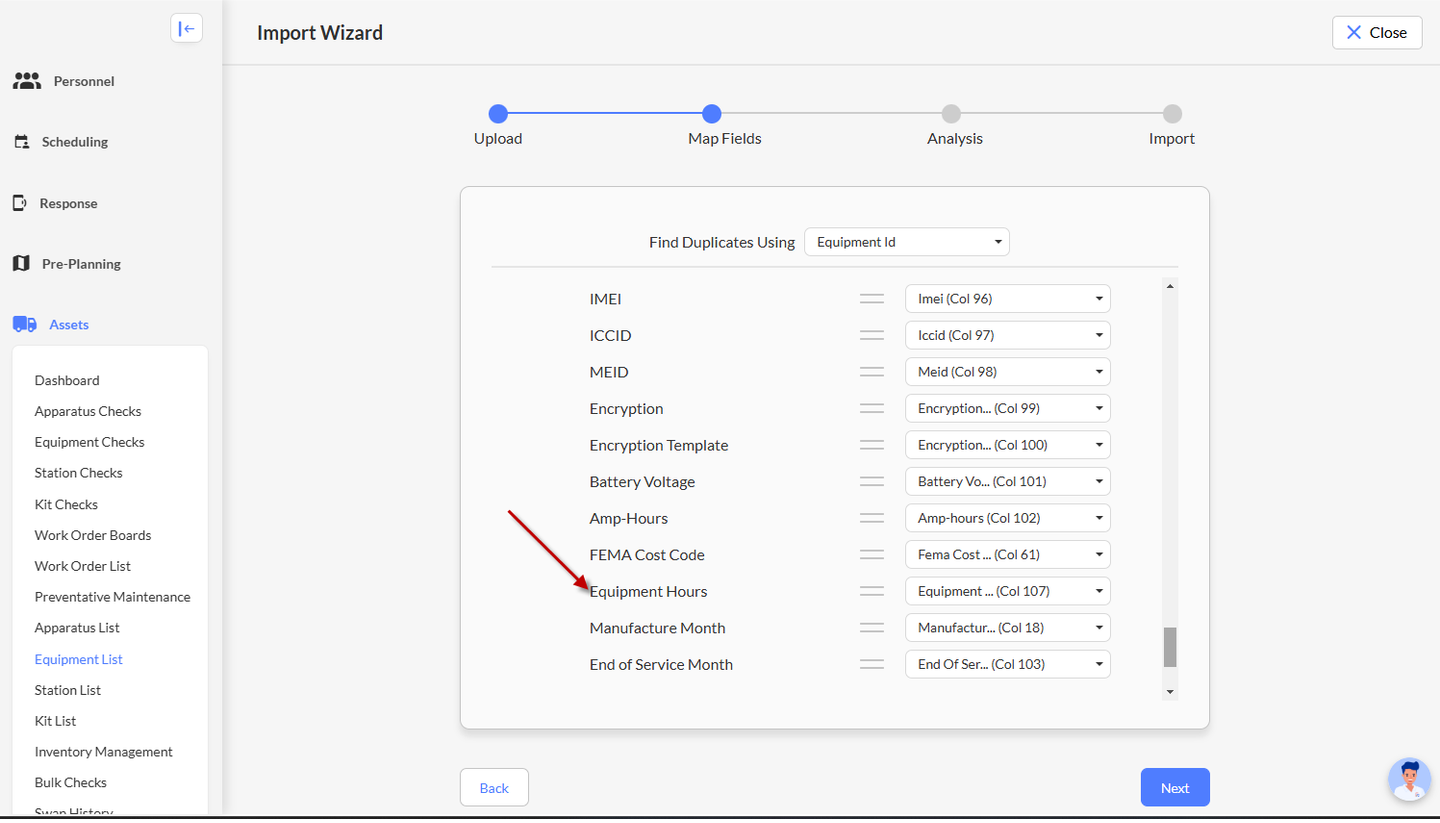
Task: Click the field list scrollbar thumb
Action: [x=1170, y=647]
